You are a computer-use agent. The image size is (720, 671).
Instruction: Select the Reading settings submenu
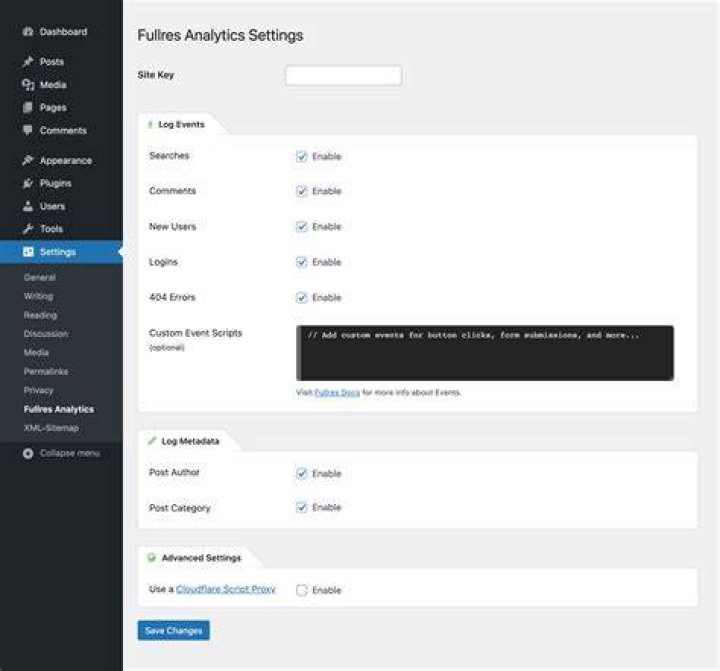click(x=40, y=315)
